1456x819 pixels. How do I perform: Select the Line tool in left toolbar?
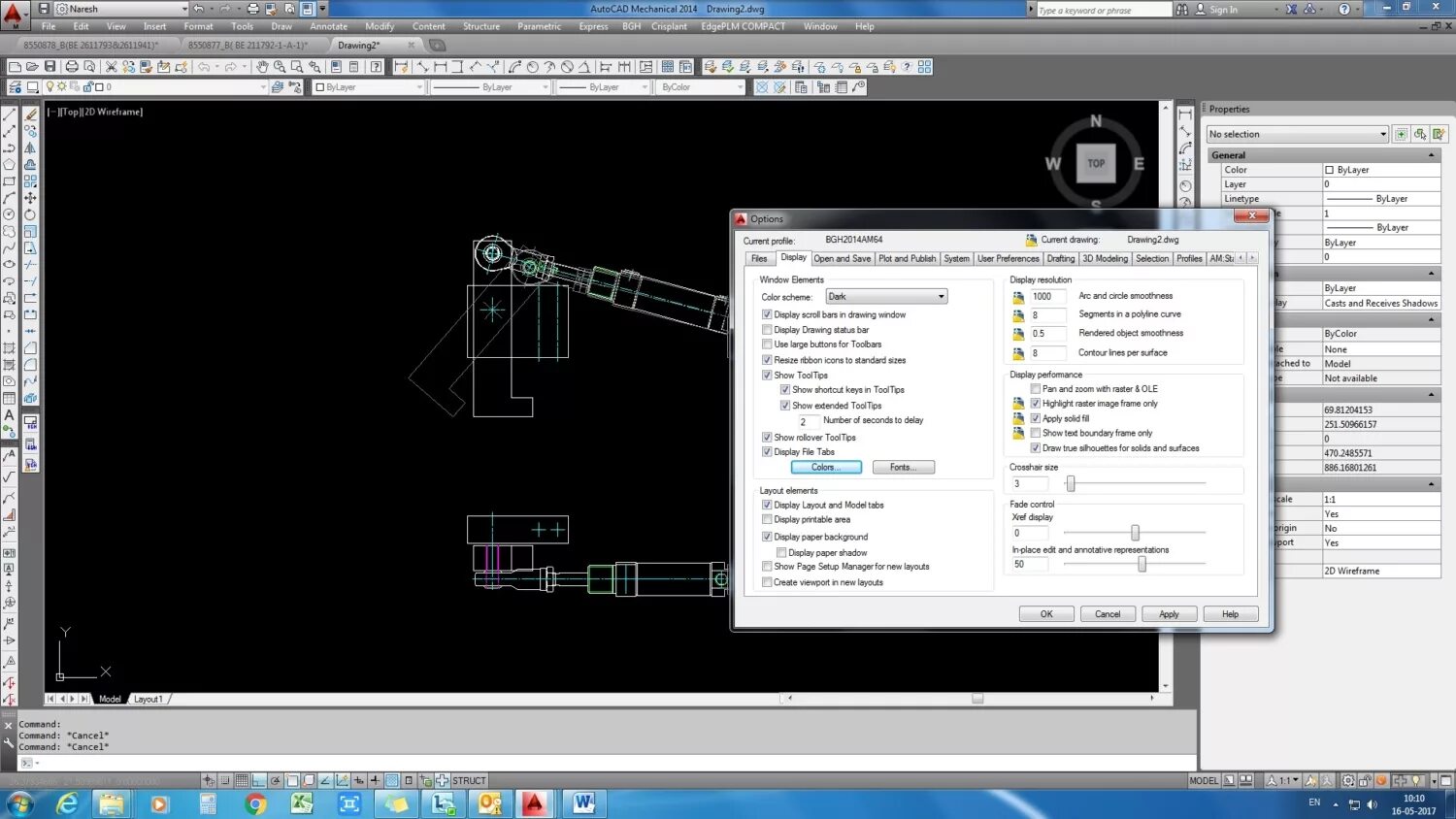[10, 115]
